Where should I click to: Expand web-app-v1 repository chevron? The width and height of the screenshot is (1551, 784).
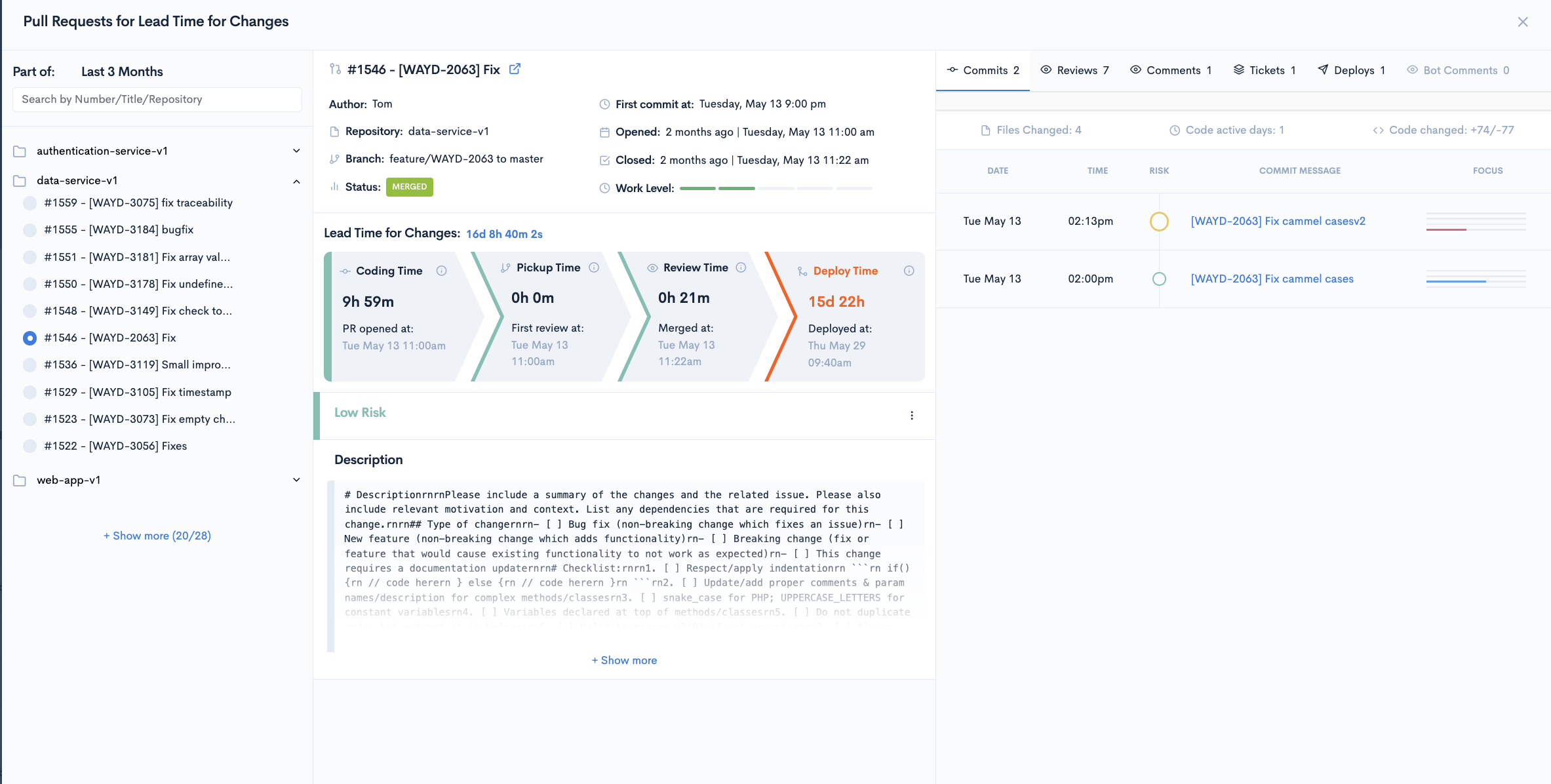pyautogui.click(x=296, y=480)
